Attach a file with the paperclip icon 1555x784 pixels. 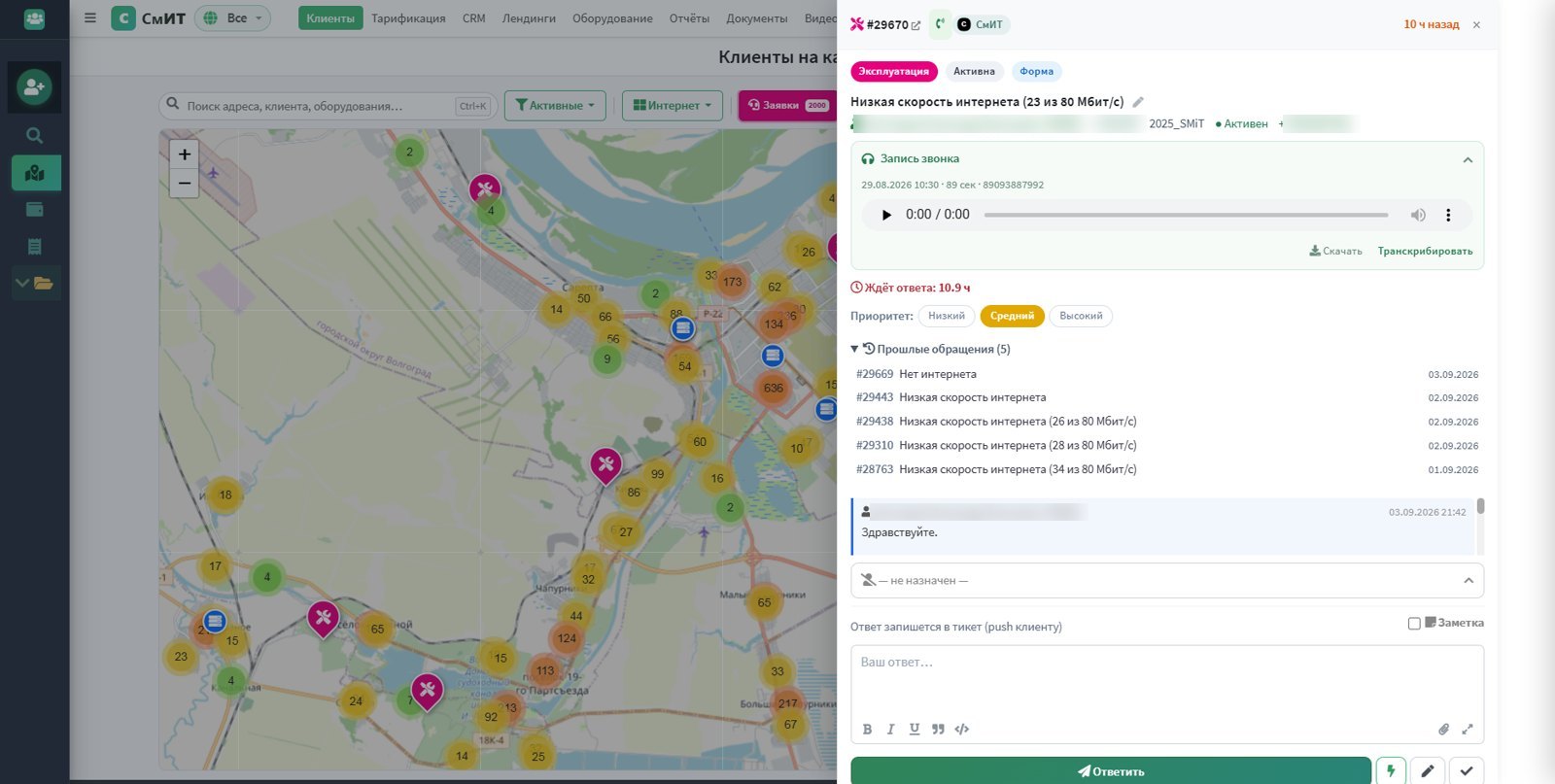pos(1443,729)
